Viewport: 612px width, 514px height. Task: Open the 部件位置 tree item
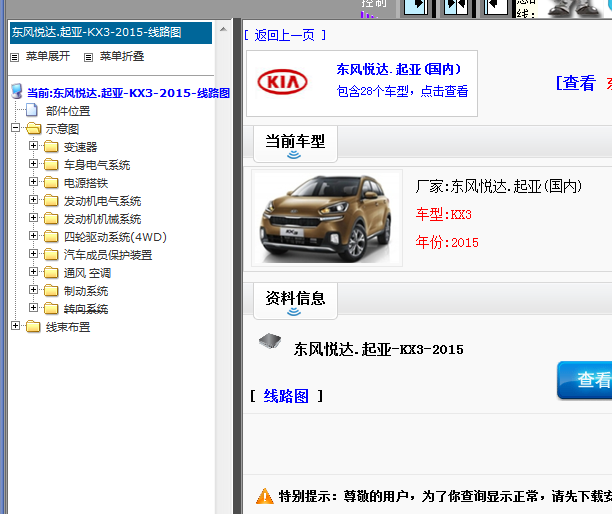[68, 111]
